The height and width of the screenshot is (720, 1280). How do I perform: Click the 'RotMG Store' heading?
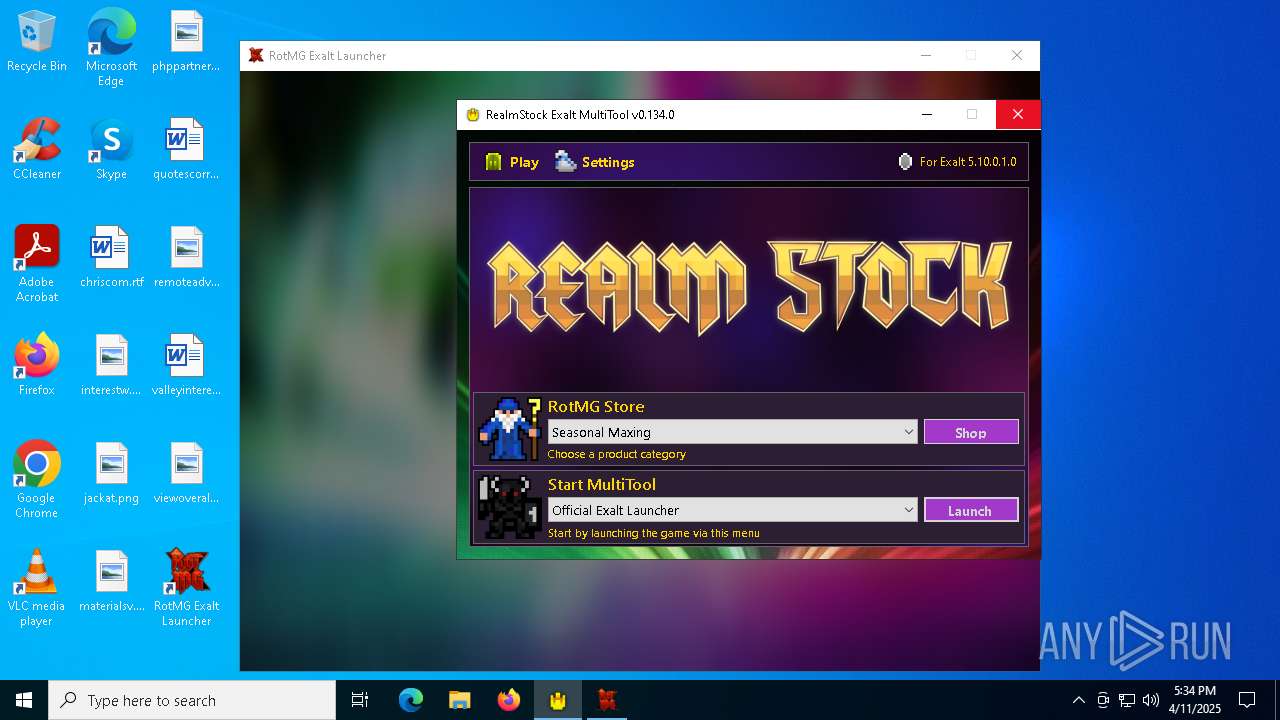click(596, 406)
